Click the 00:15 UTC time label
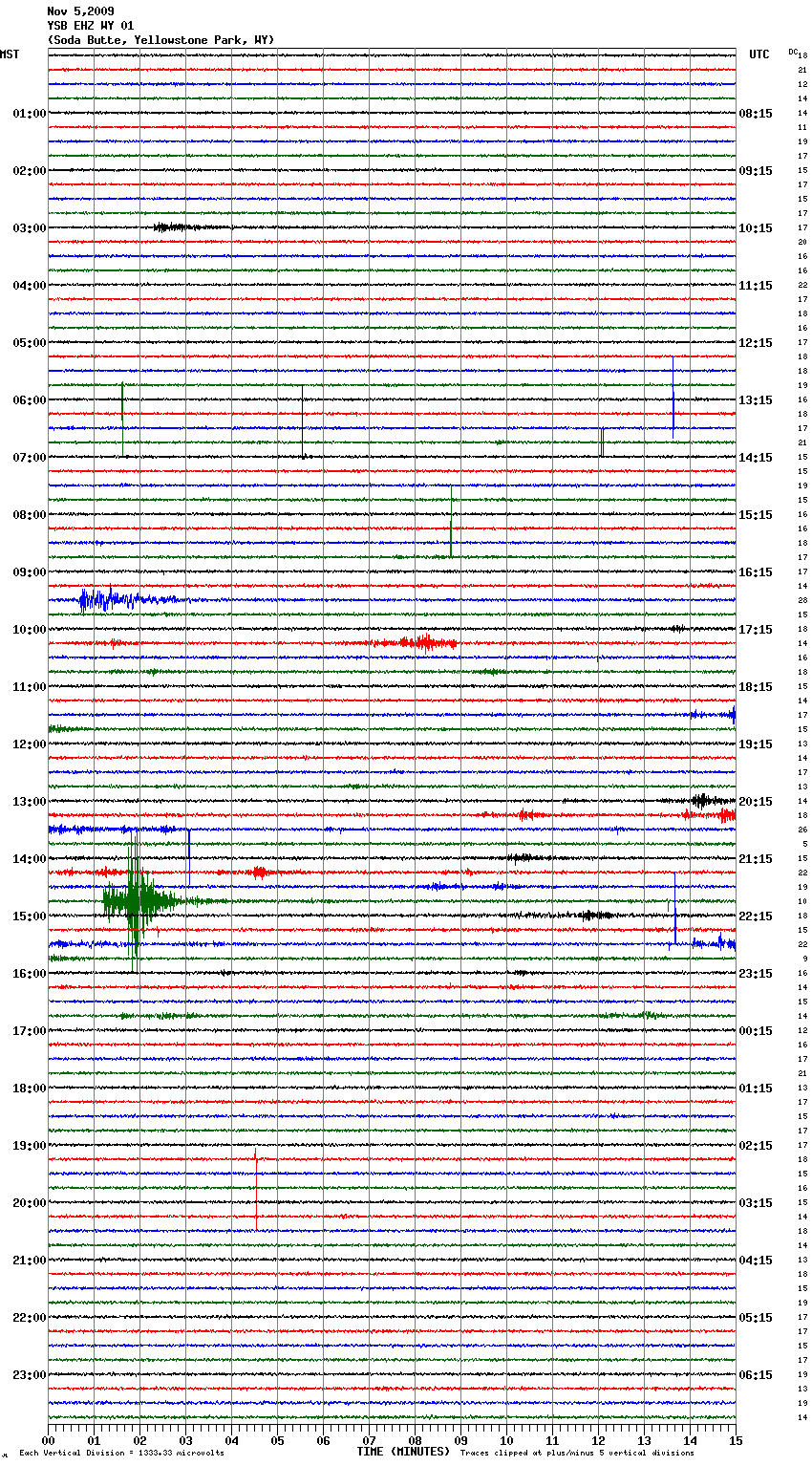Viewport: 812px width, 1466px height. pyautogui.click(x=756, y=1031)
